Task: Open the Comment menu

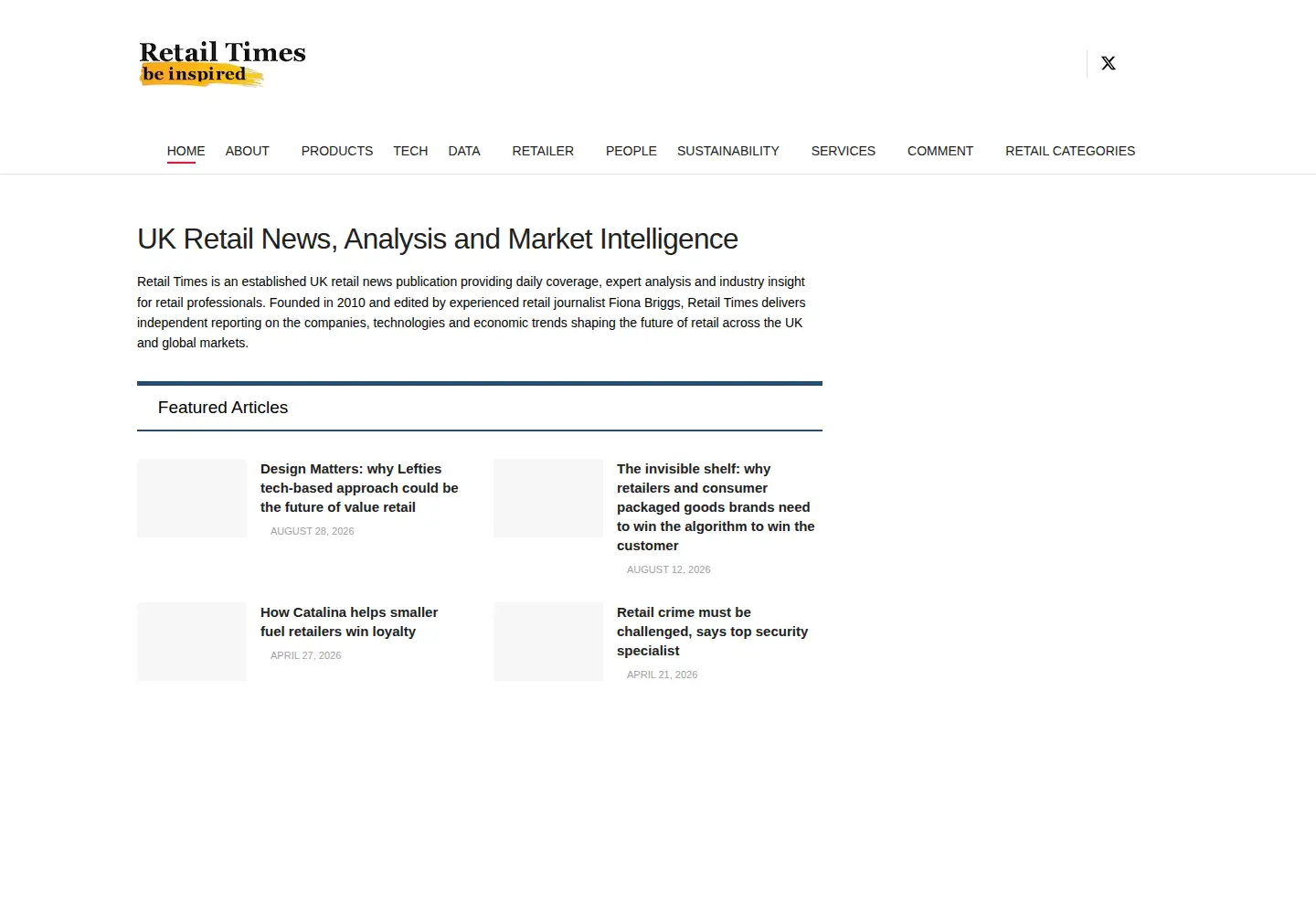Action: 940,151
